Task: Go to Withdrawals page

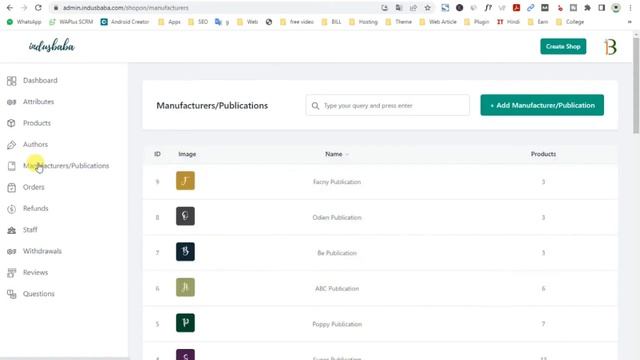Action: 42,251
